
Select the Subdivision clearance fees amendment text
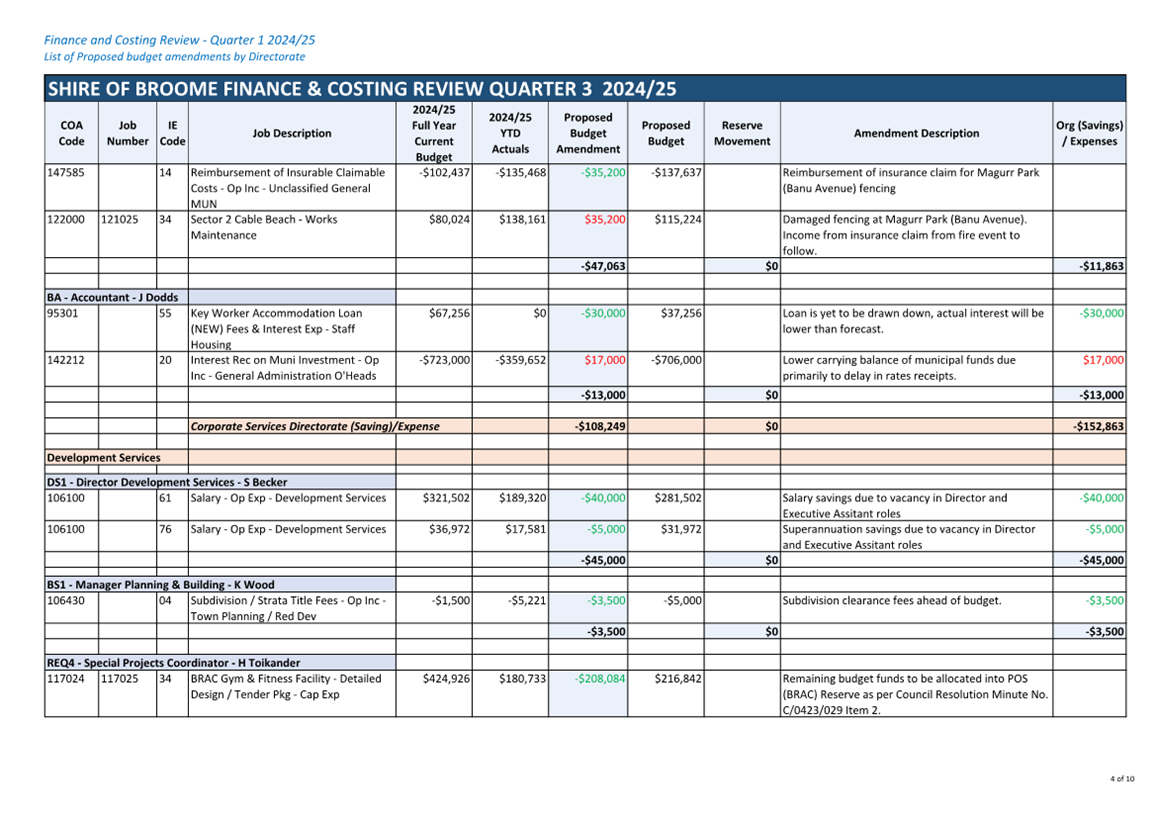click(x=892, y=600)
